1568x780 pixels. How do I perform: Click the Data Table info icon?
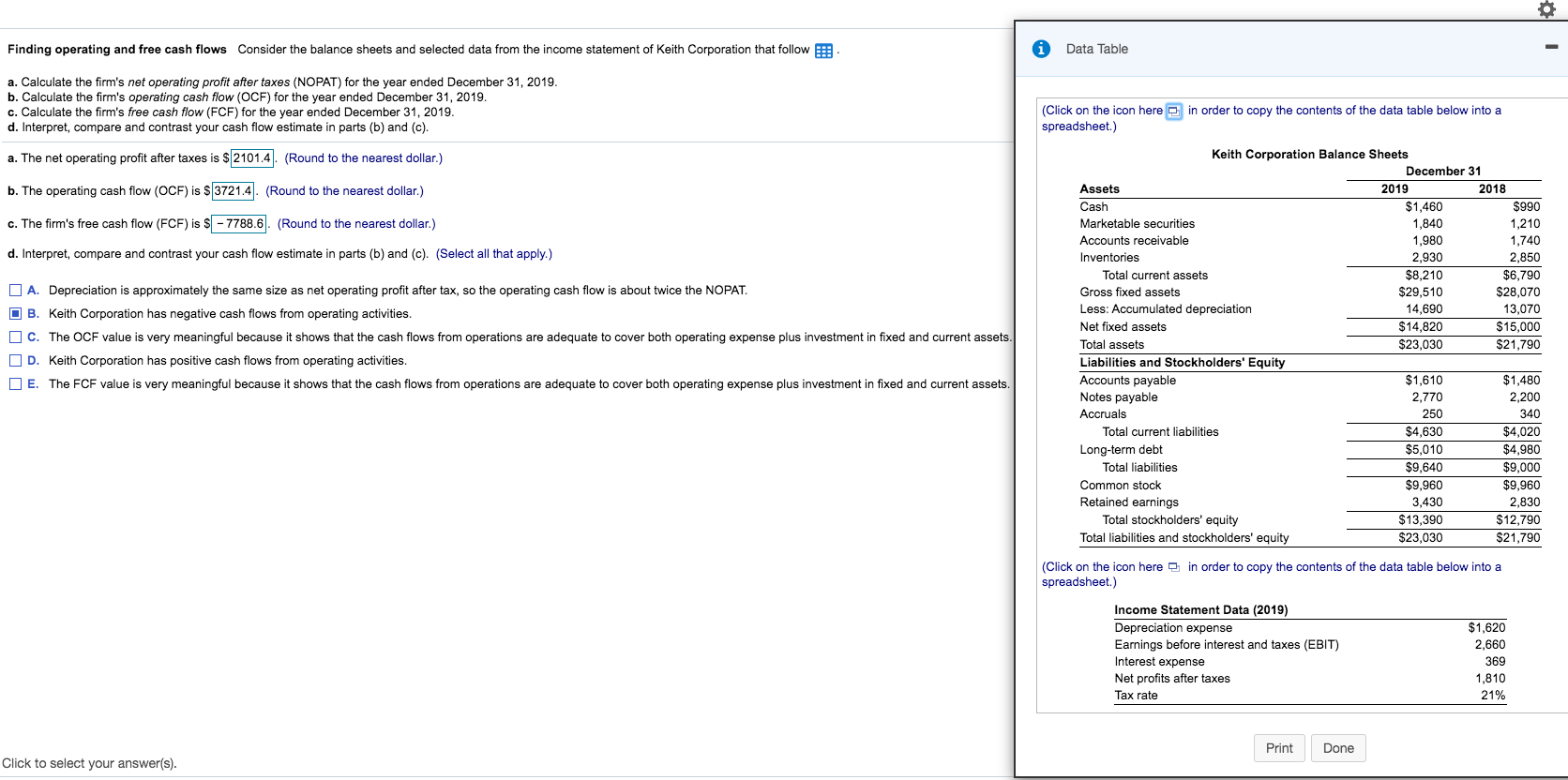coord(1041,49)
